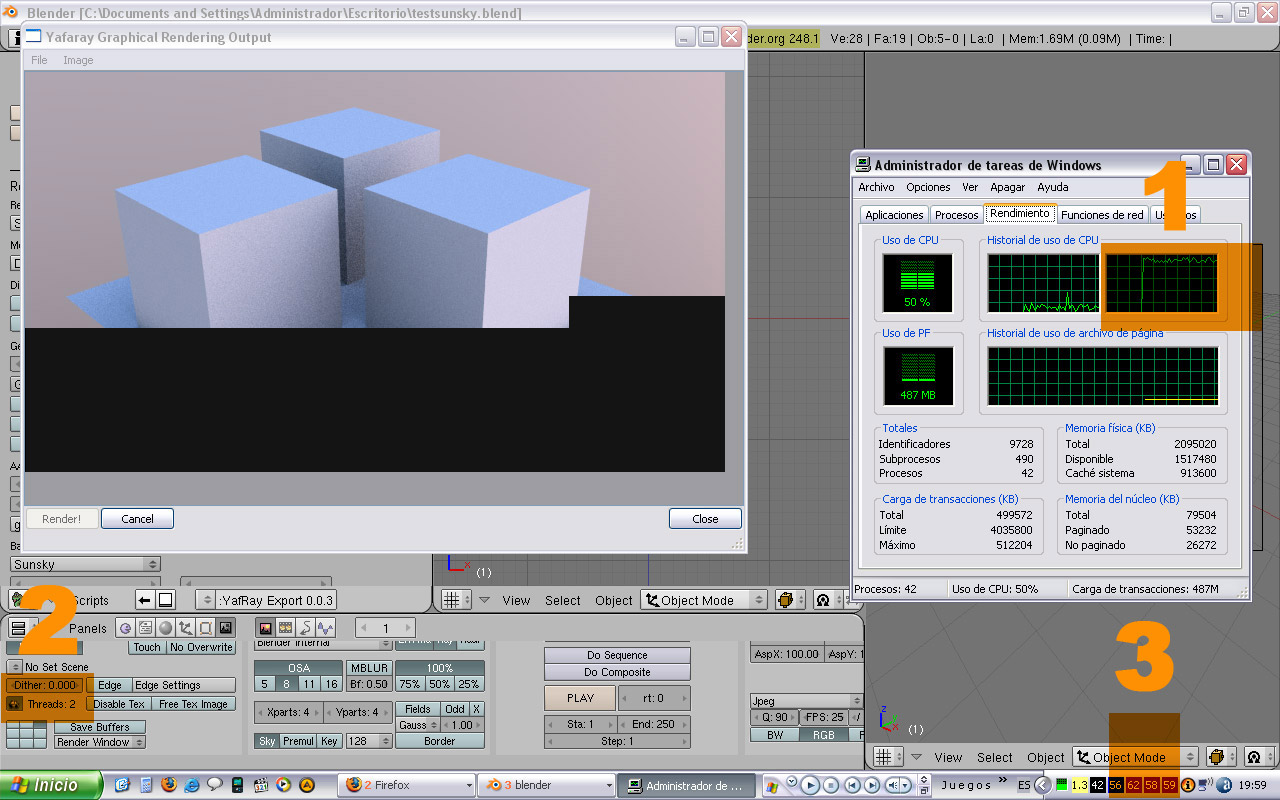Click the Q: 90 quality slider field

pos(775,717)
